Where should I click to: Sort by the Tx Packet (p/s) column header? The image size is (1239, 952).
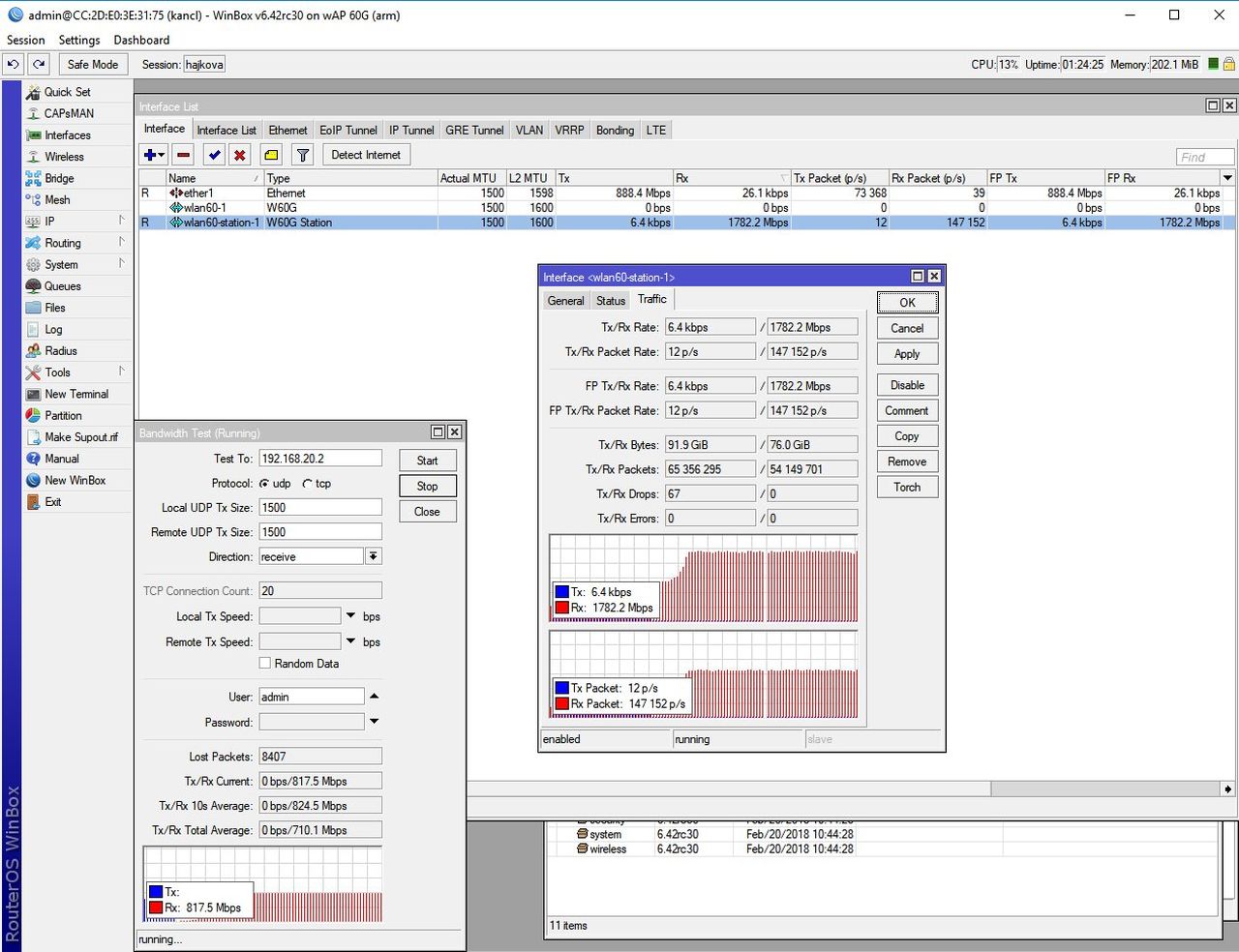(839, 178)
